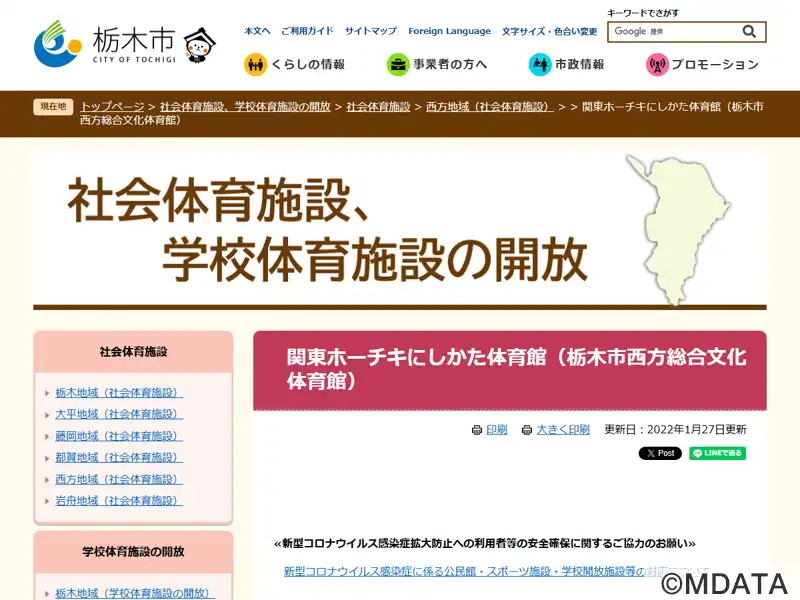Click the Tochigi City logo
800x600 pixels.
(x=105, y=43)
